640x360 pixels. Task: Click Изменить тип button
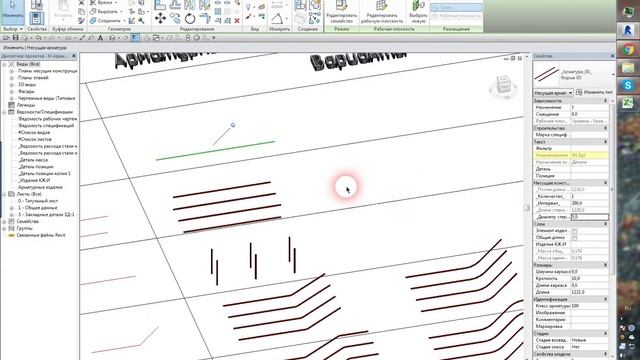[x=594, y=93]
